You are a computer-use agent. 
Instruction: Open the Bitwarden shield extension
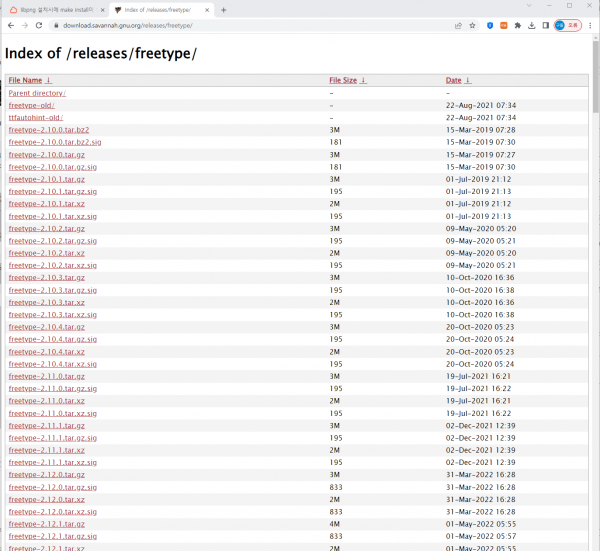pyautogui.click(x=490, y=26)
